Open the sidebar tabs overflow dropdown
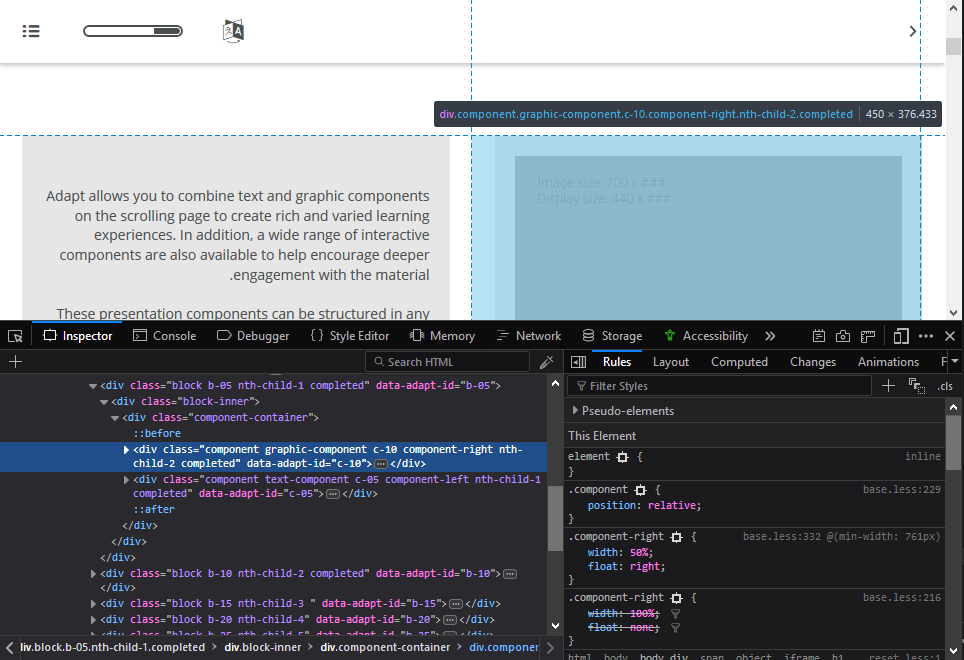The width and height of the screenshot is (964, 660). (x=955, y=361)
